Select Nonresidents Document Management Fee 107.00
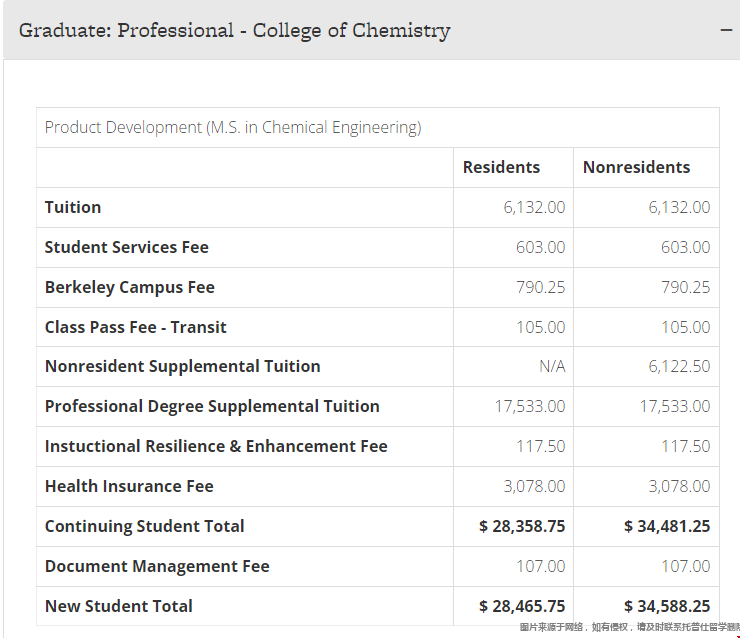This screenshot has height=638, width=740. [x=685, y=566]
